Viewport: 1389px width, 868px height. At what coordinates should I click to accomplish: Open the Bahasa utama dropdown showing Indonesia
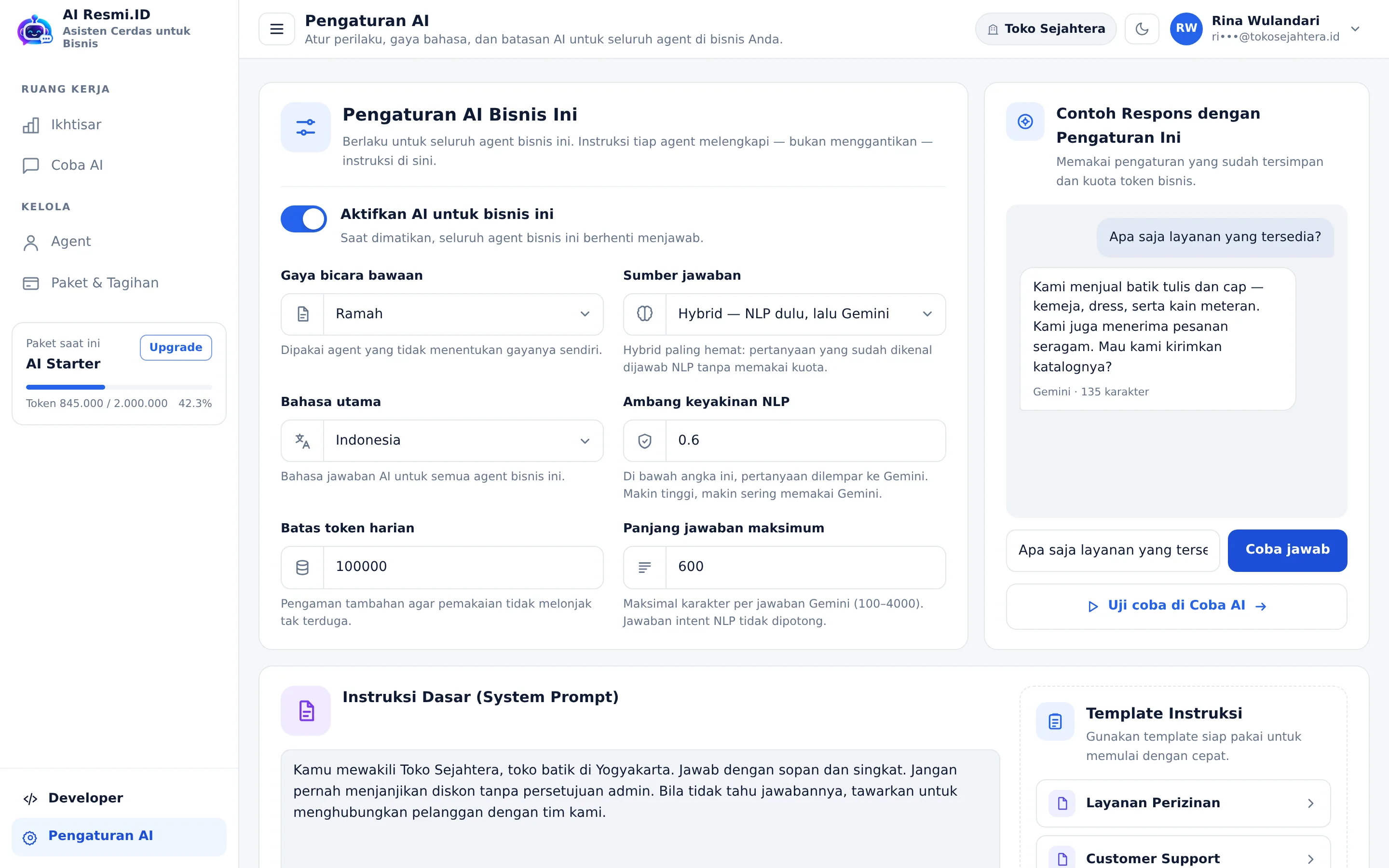442,441
